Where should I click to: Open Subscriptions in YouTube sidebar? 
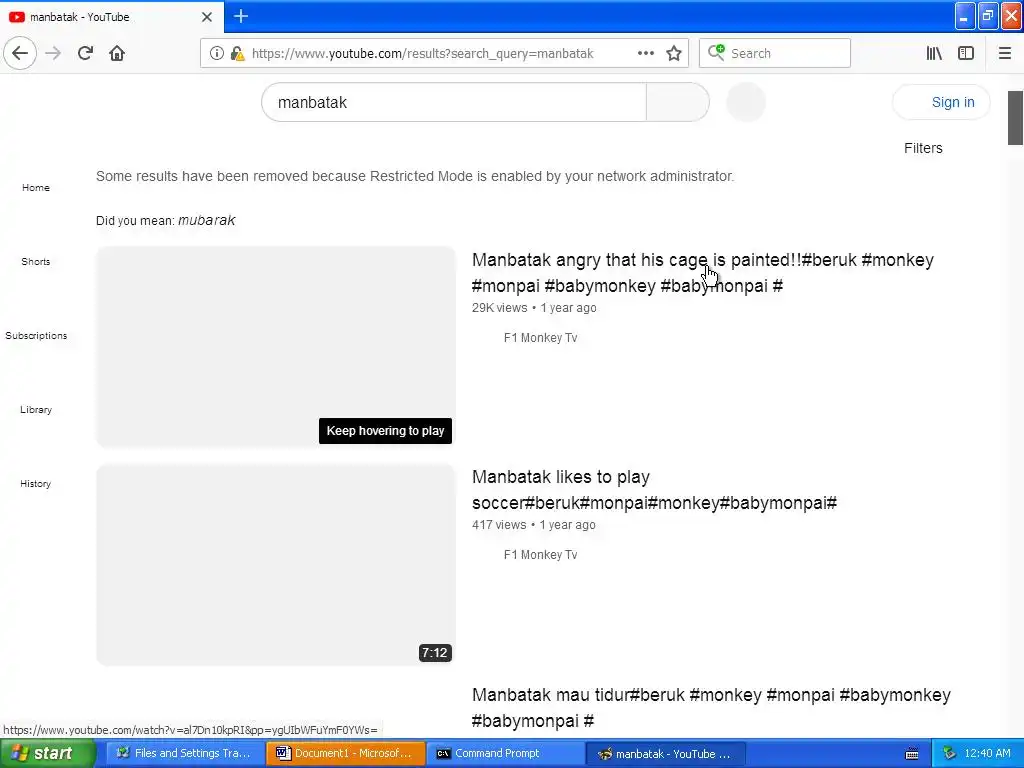point(36,336)
